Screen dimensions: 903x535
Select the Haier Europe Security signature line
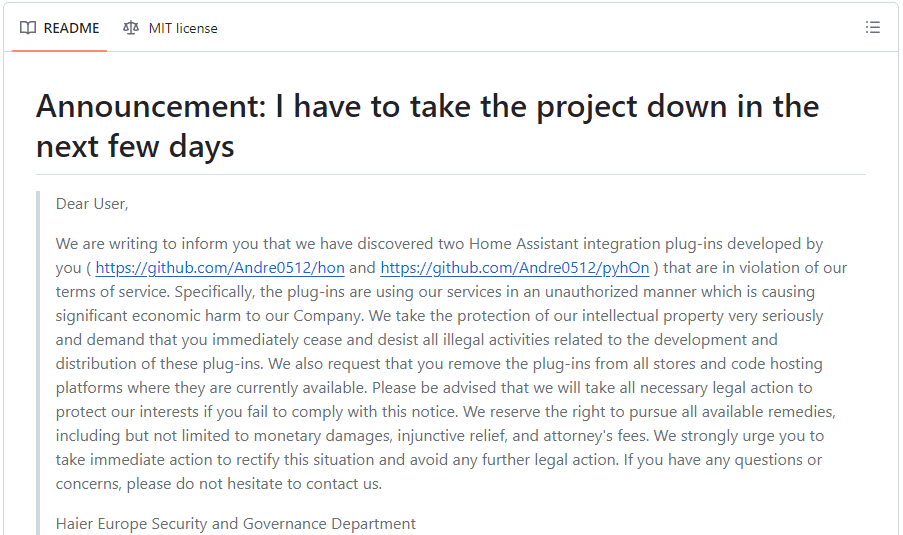coord(235,523)
